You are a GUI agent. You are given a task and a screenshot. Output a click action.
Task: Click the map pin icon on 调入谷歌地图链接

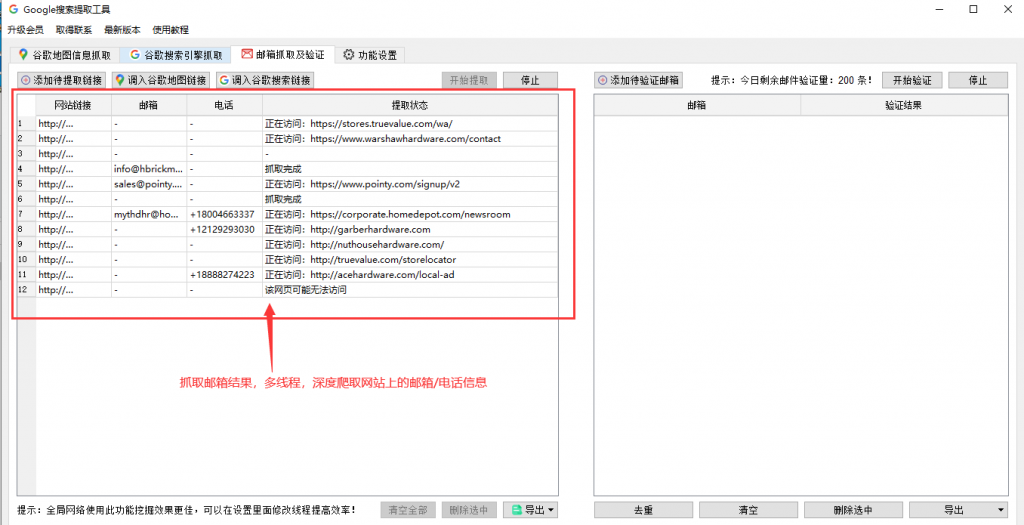pyautogui.click(x=120, y=80)
